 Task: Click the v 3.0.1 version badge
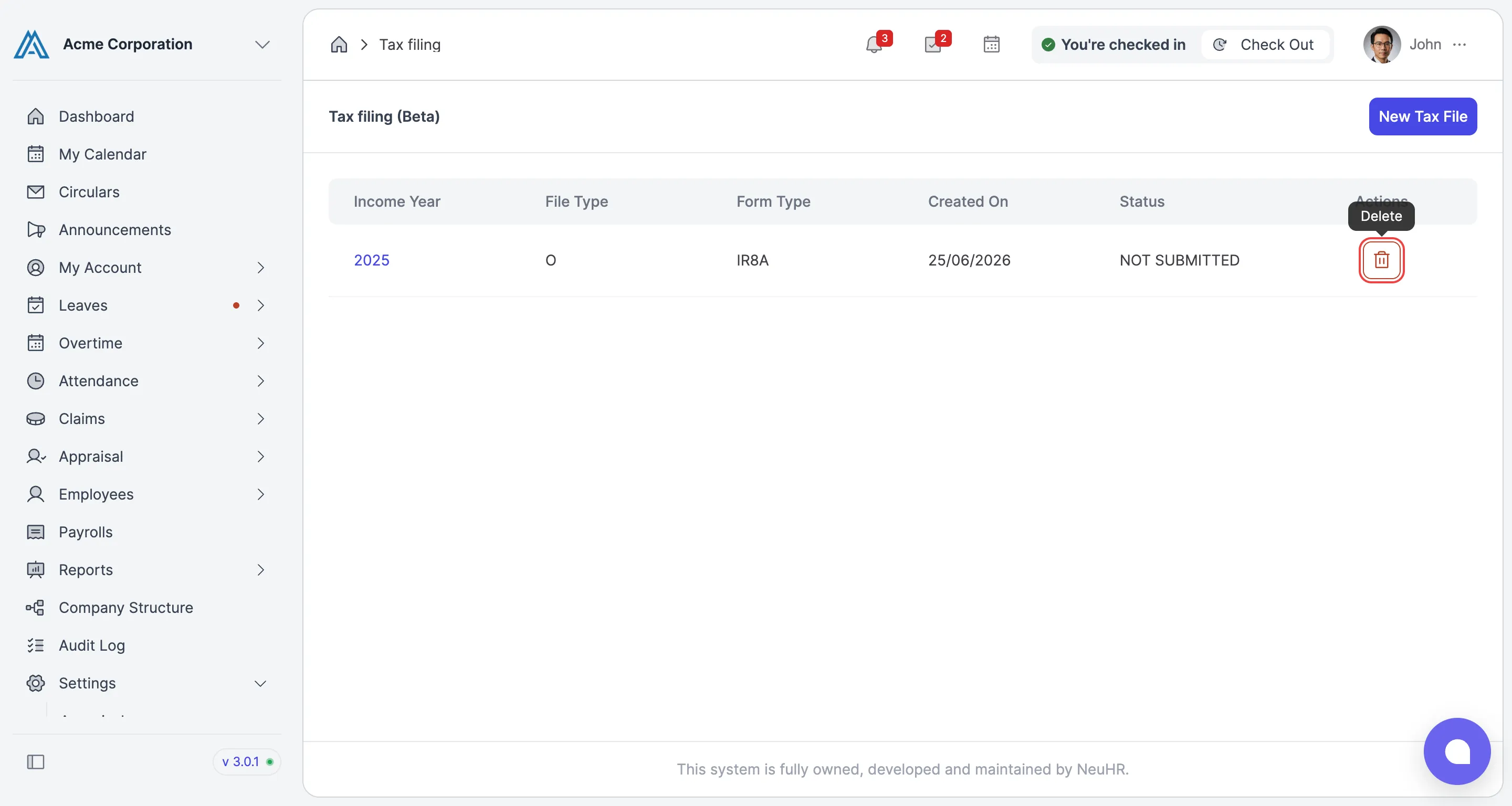pos(247,762)
